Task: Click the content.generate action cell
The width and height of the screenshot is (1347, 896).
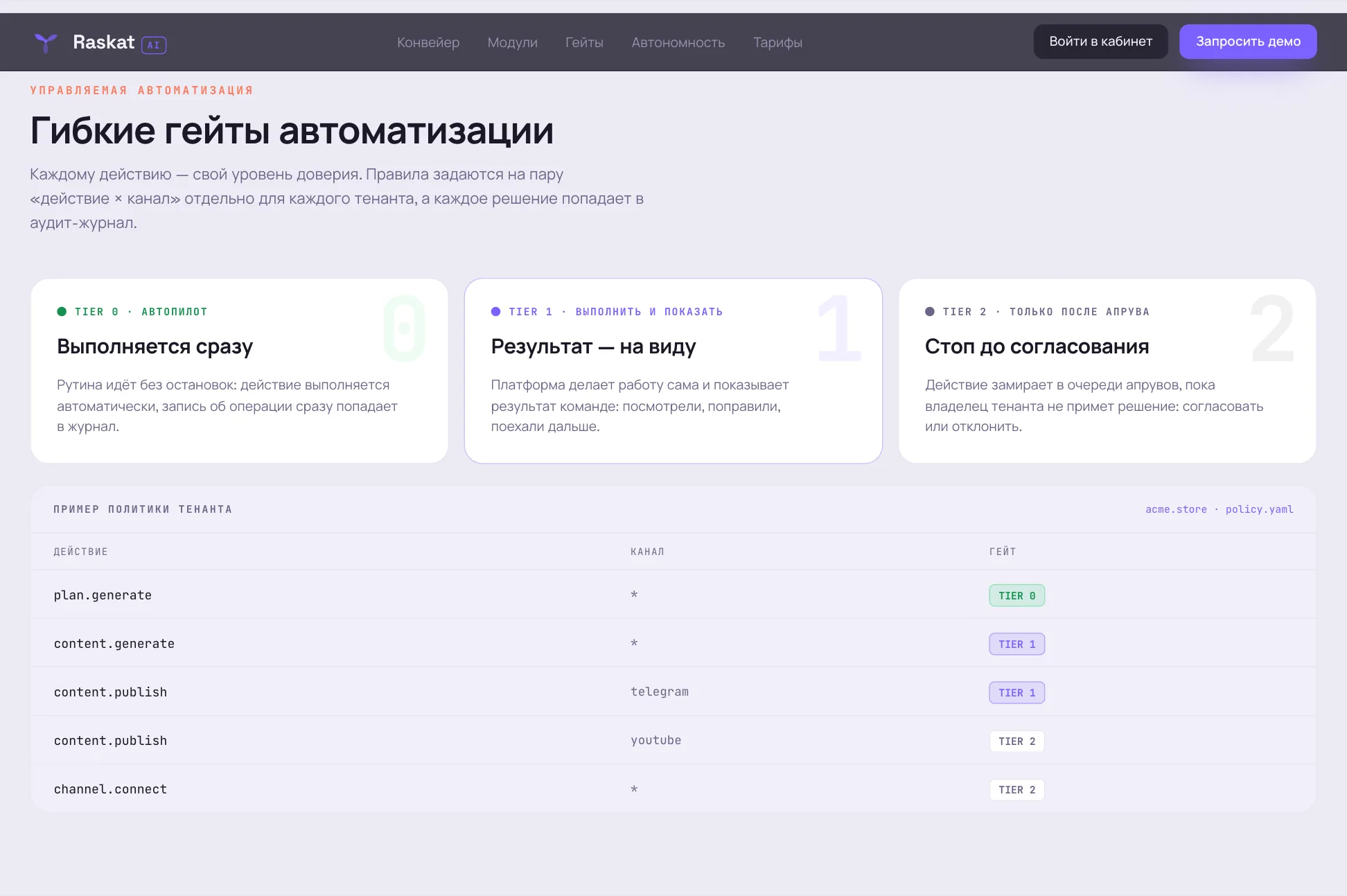Action: [x=114, y=644]
